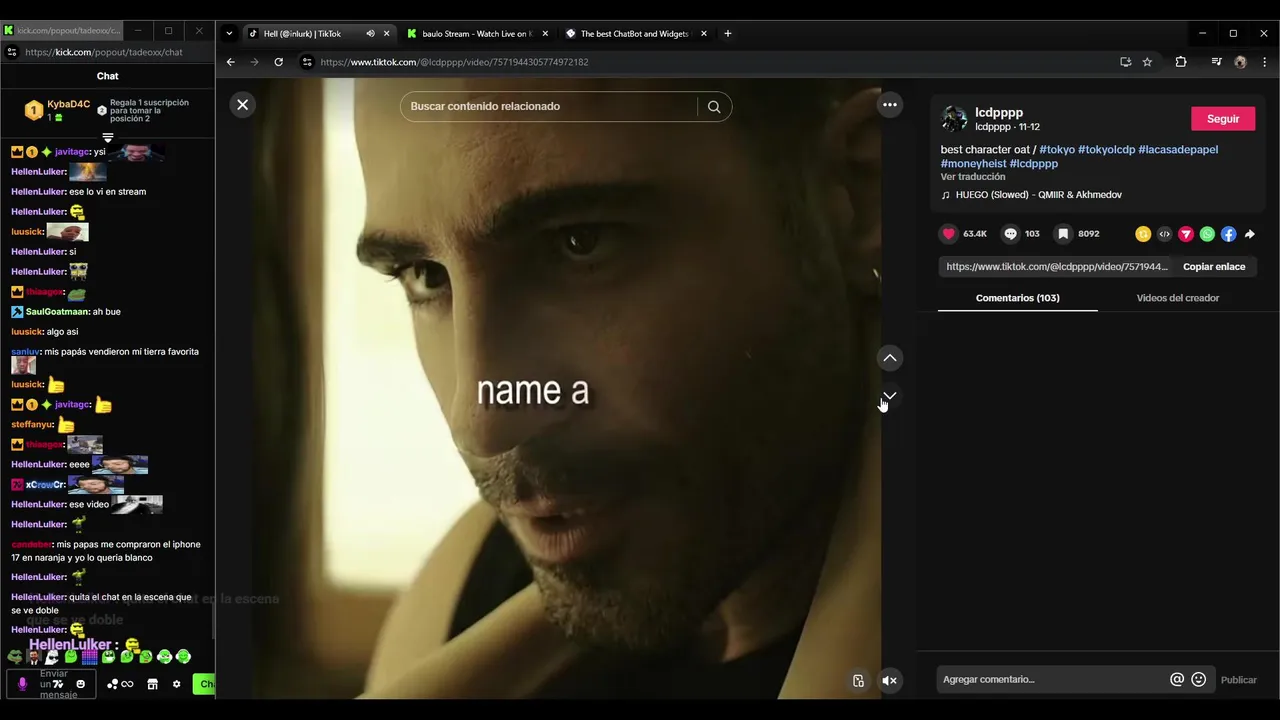Viewport: 1280px width, 720px height.
Task: Click the three-bubbles points icon in Kick chat
Action: 112,685
